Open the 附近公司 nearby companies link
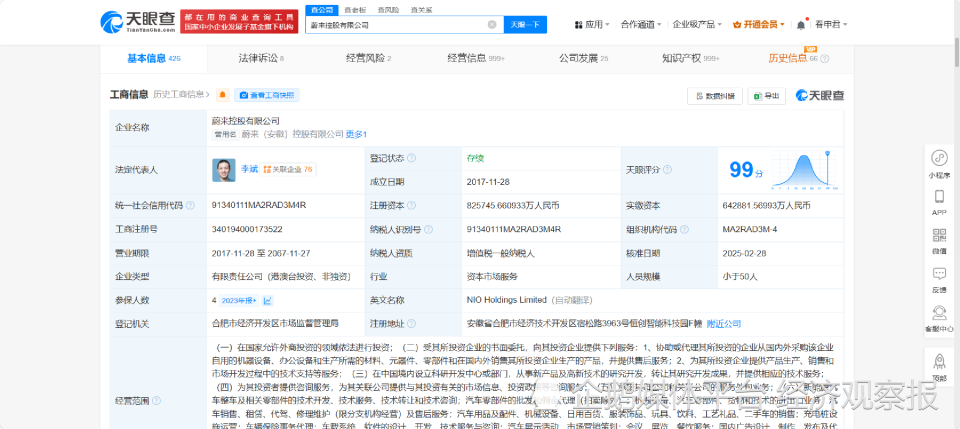Screen dimensions: 960x429 point(724,323)
